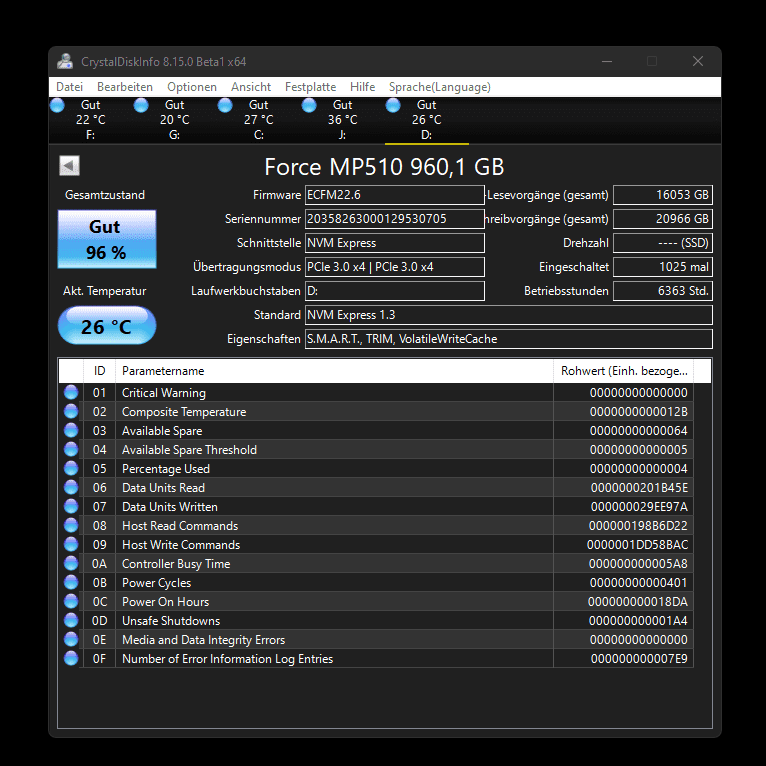This screenshot has height=766, width=766.
Task: Open the Bearbeiten menu
Action: point(125,87)
